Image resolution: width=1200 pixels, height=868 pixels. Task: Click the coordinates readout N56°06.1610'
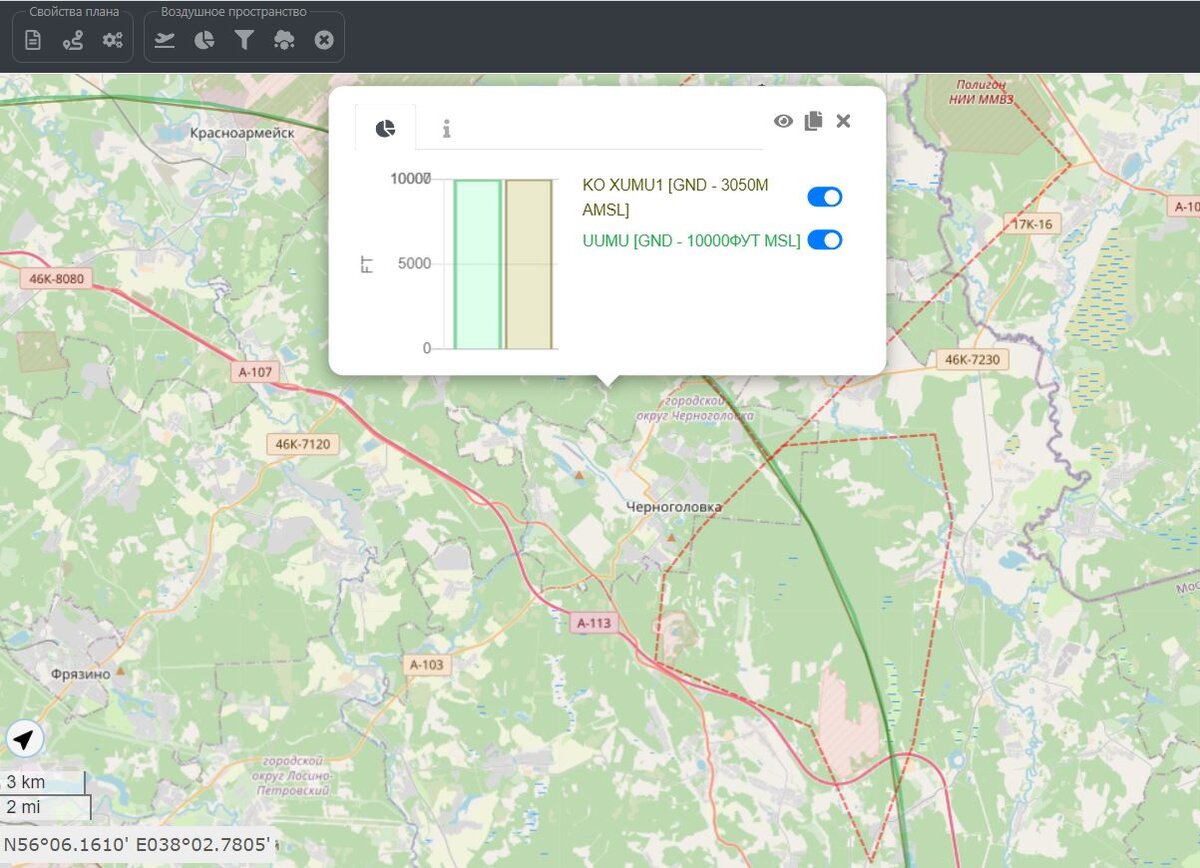coord(138,845)
